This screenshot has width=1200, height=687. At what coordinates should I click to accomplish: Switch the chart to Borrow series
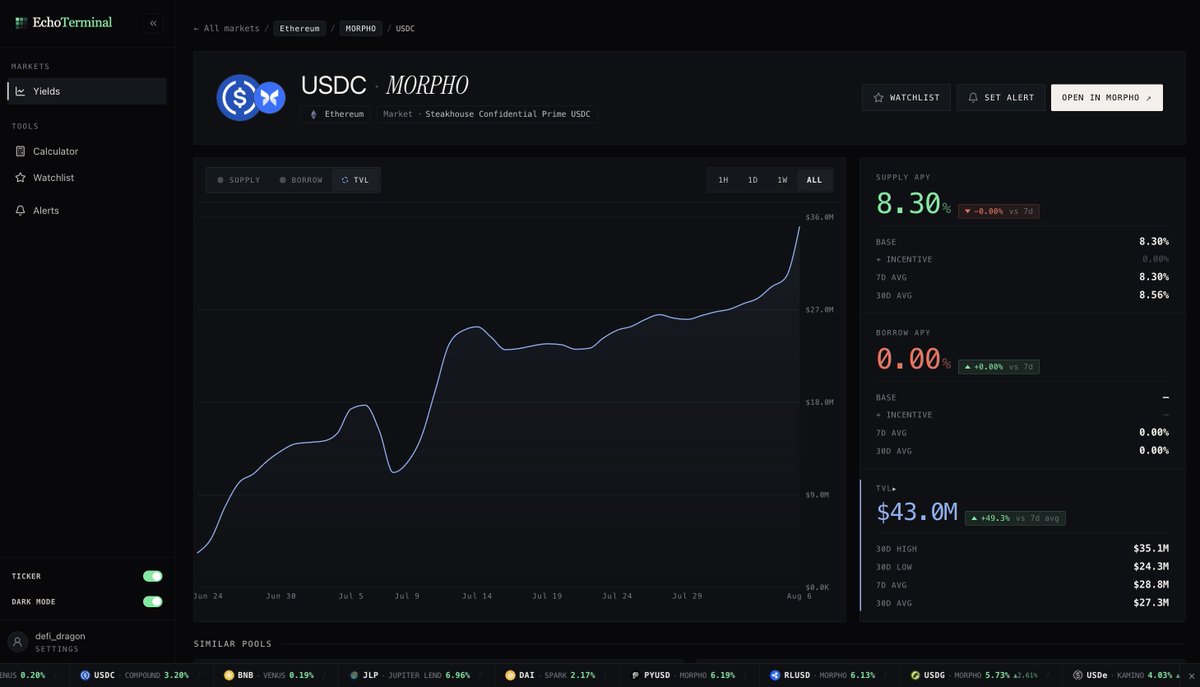(x=300, y=180)
